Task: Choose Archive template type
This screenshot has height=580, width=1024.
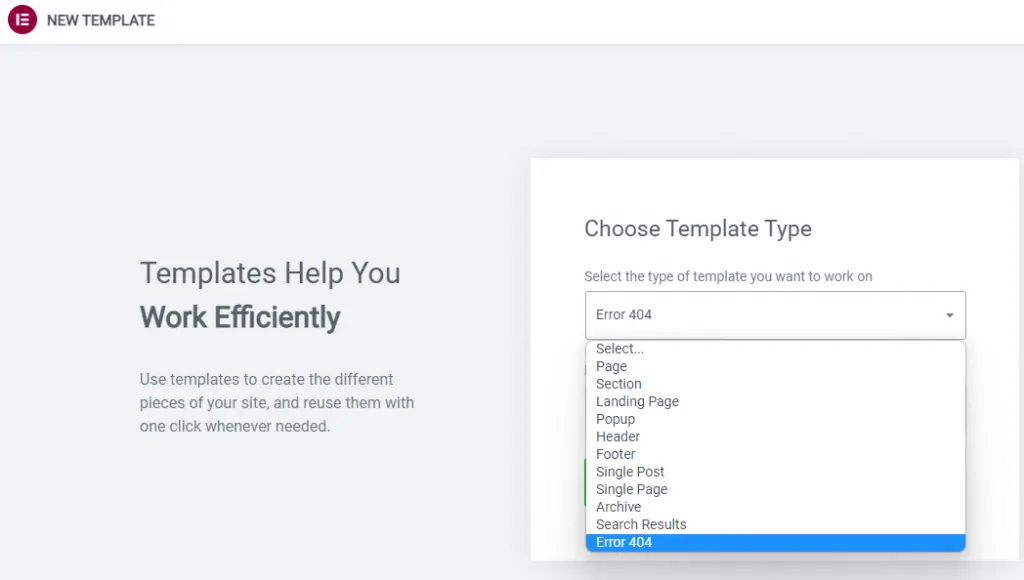Action: pyautogui.click(x=619, y=507)
